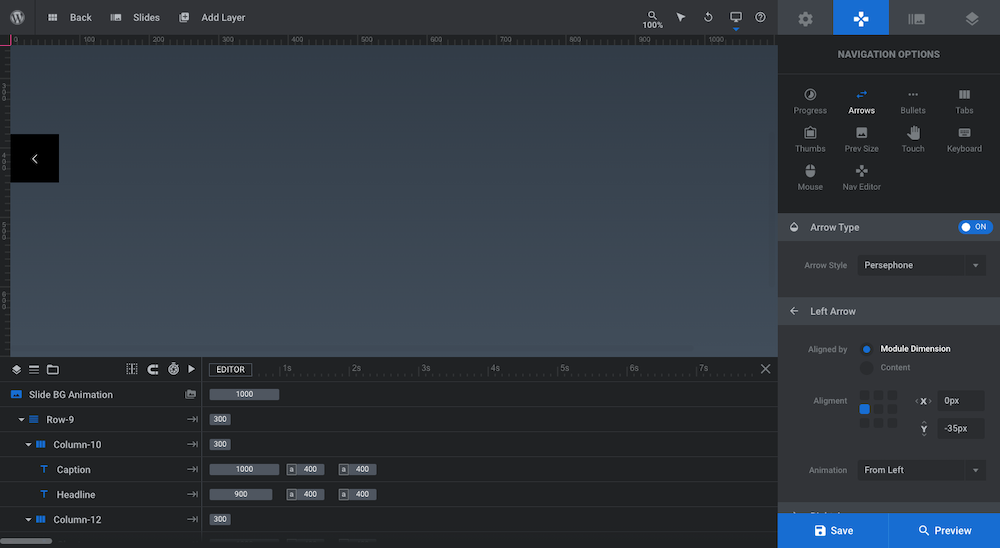Click the dotted selection frame icon
The image size is (1000, 548).
tap(132, 369)
